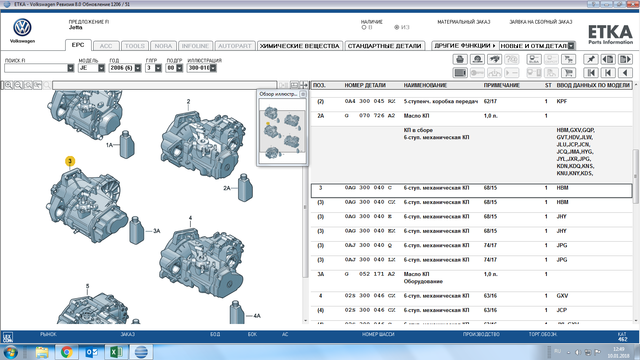Expand the ГОД 2006 dropdown
Screen dimensions: 640x360
138,68
